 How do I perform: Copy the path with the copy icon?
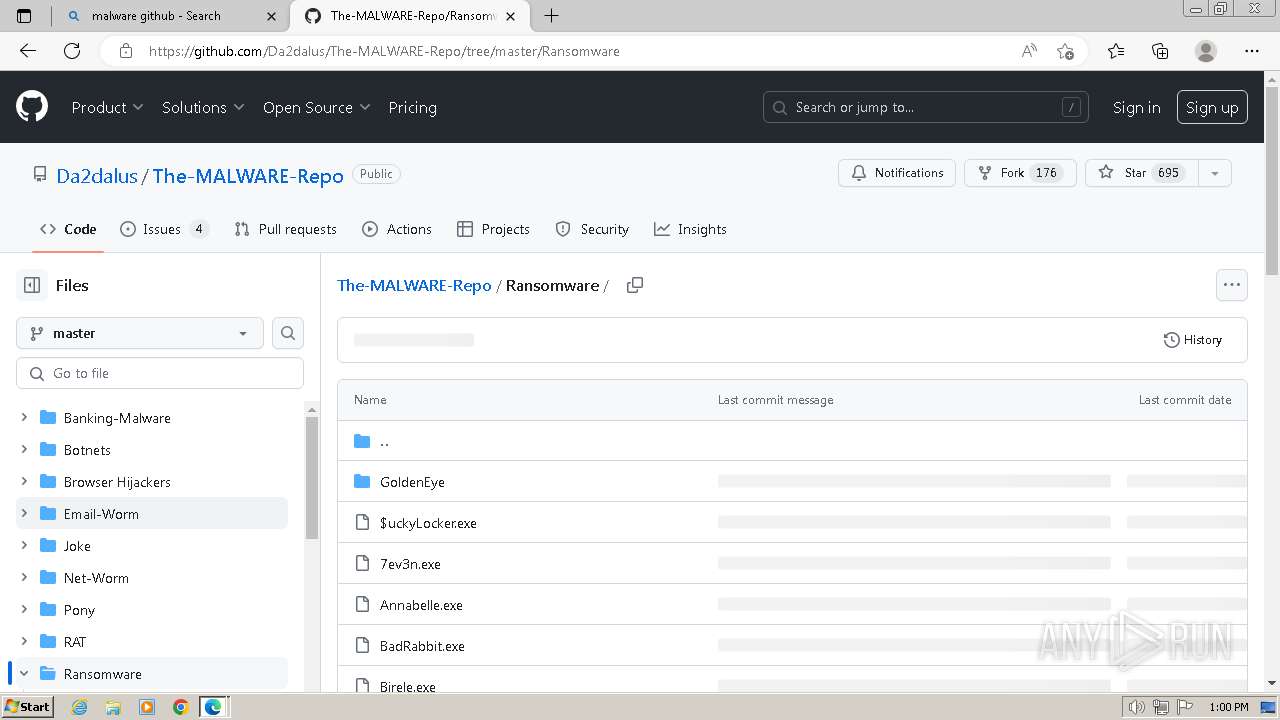pyautogui.click(x=634, y=285)
